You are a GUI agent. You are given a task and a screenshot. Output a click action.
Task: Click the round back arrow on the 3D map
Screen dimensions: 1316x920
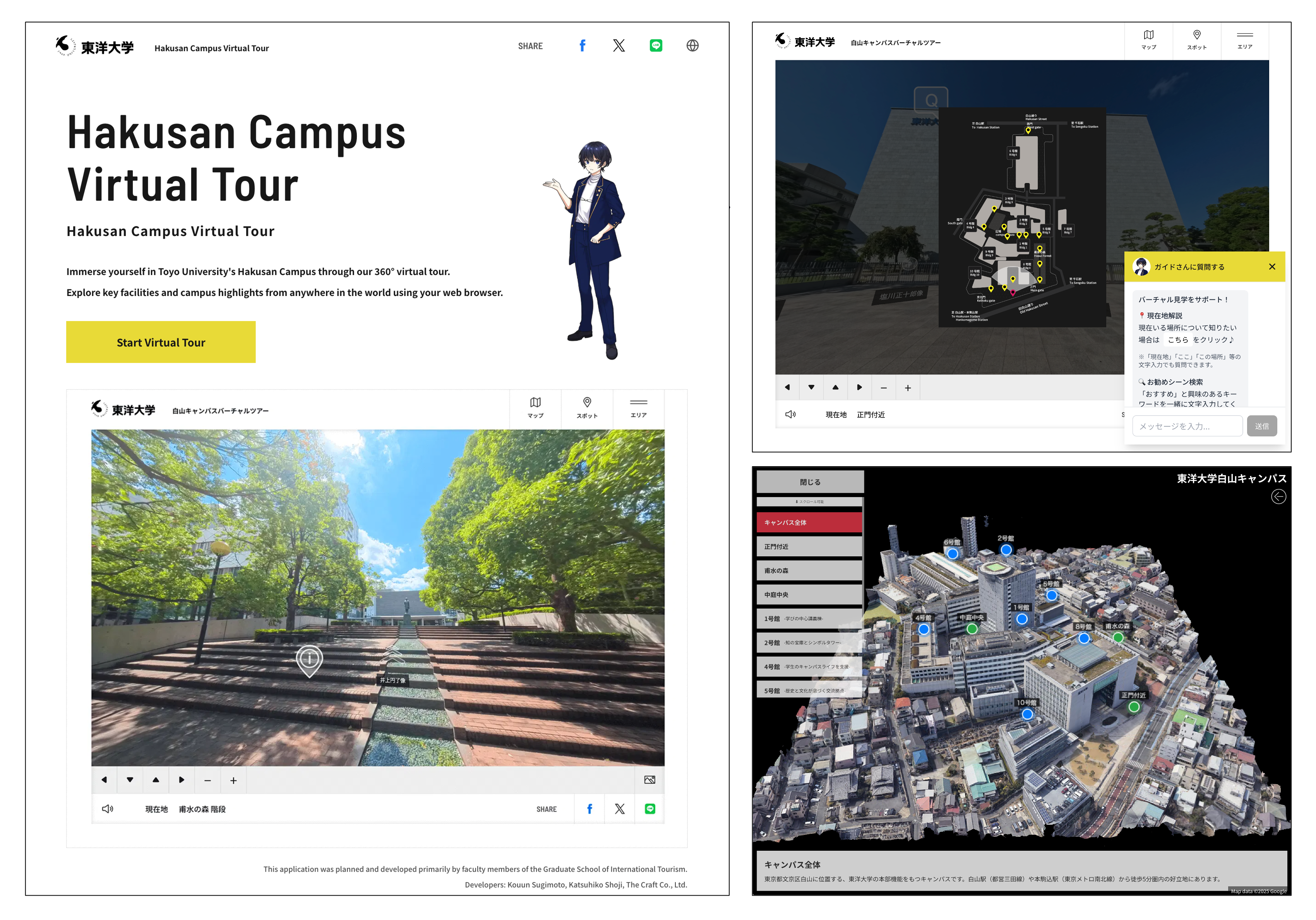pos(1278,497)
